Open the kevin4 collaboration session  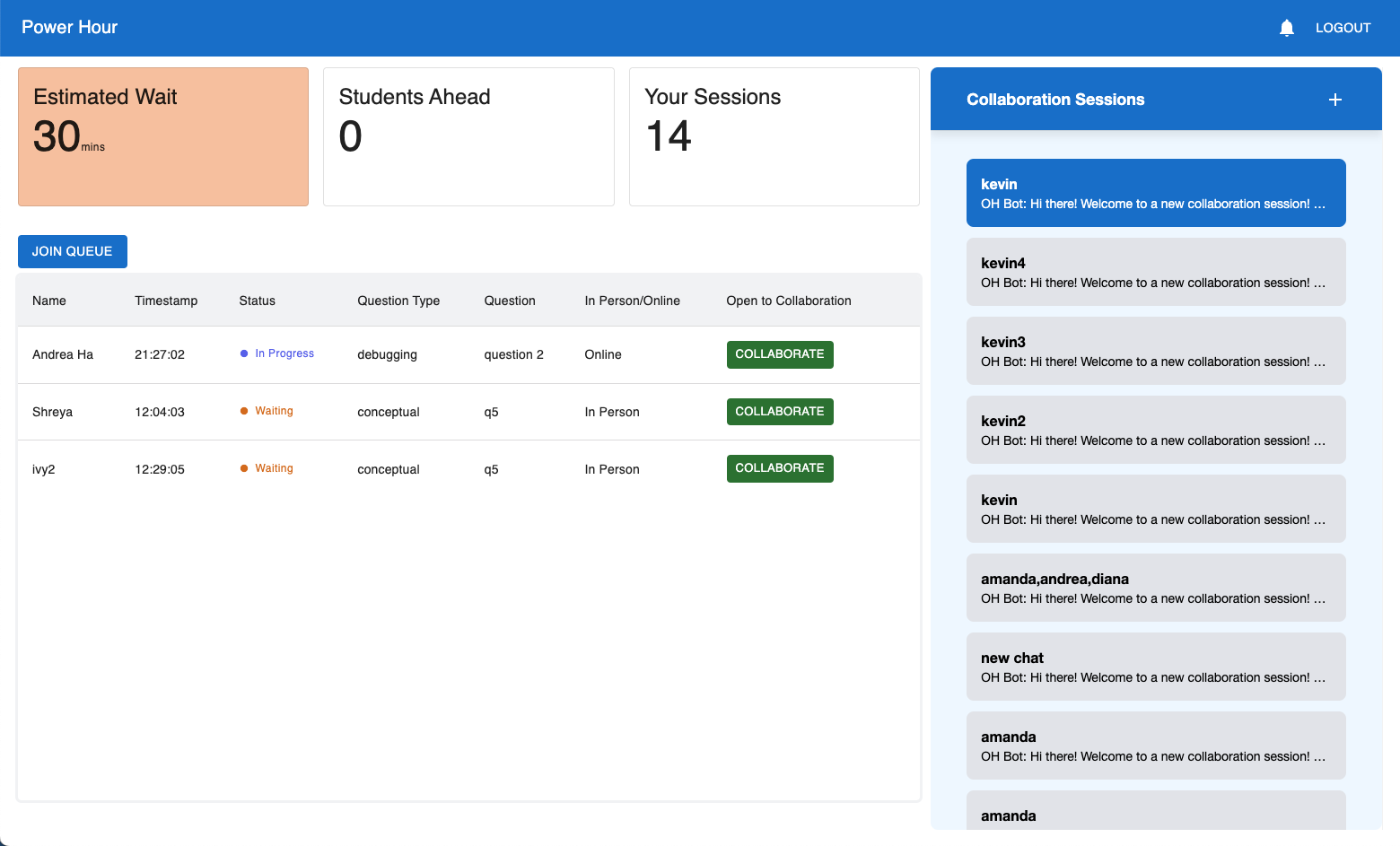pos(1156,272)
